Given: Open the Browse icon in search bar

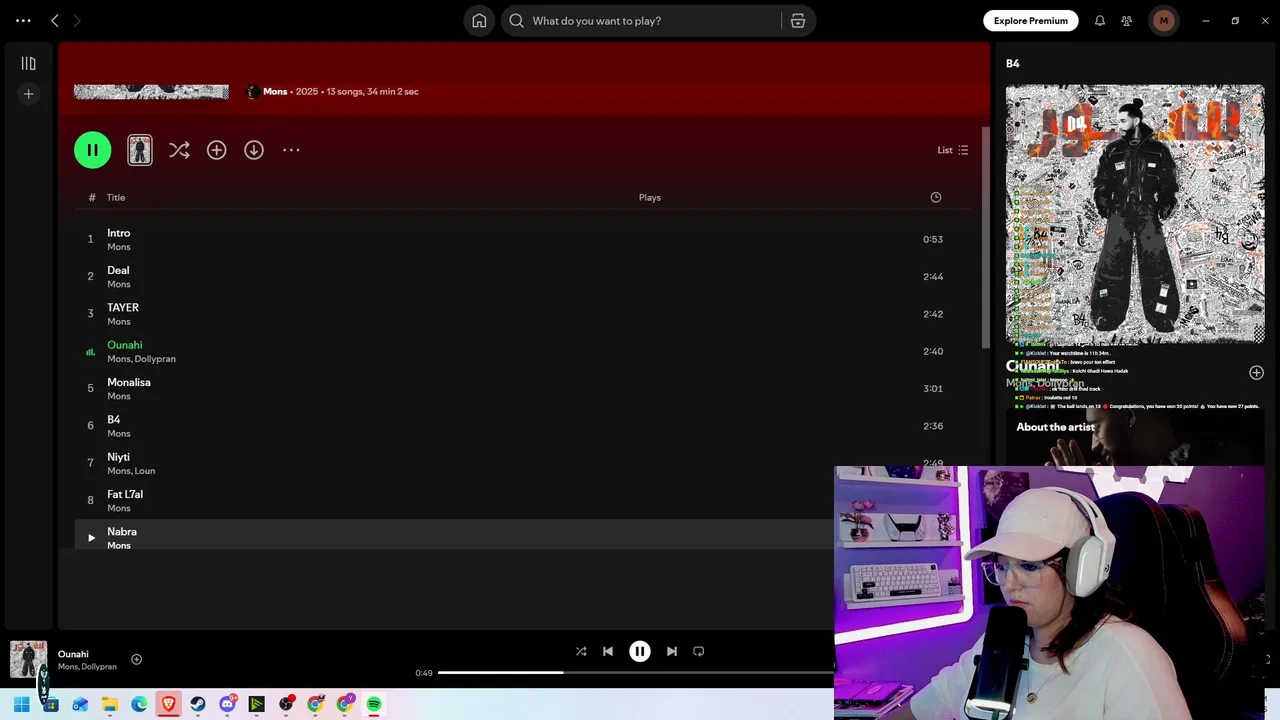Looking at the screenshot, I should (x=798, y=21).
